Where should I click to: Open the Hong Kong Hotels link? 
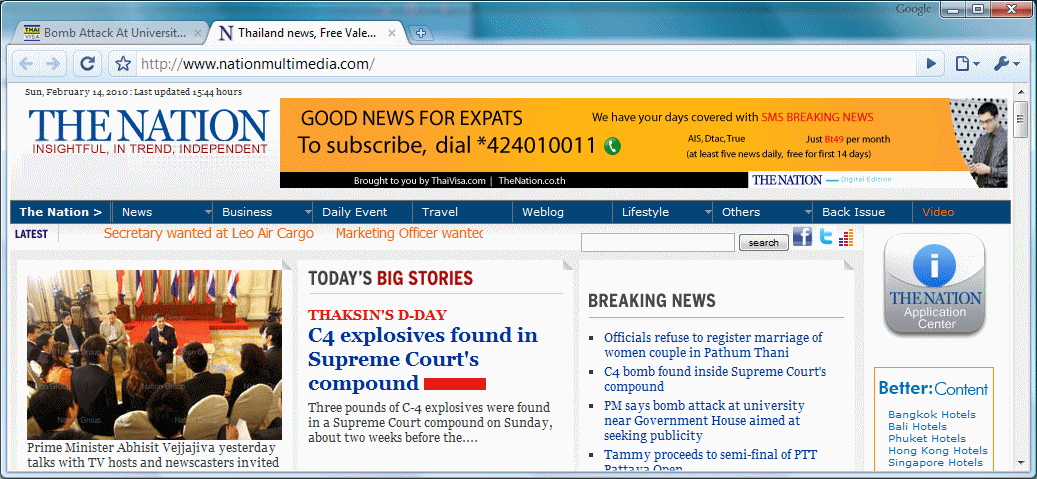coord(938,451)
